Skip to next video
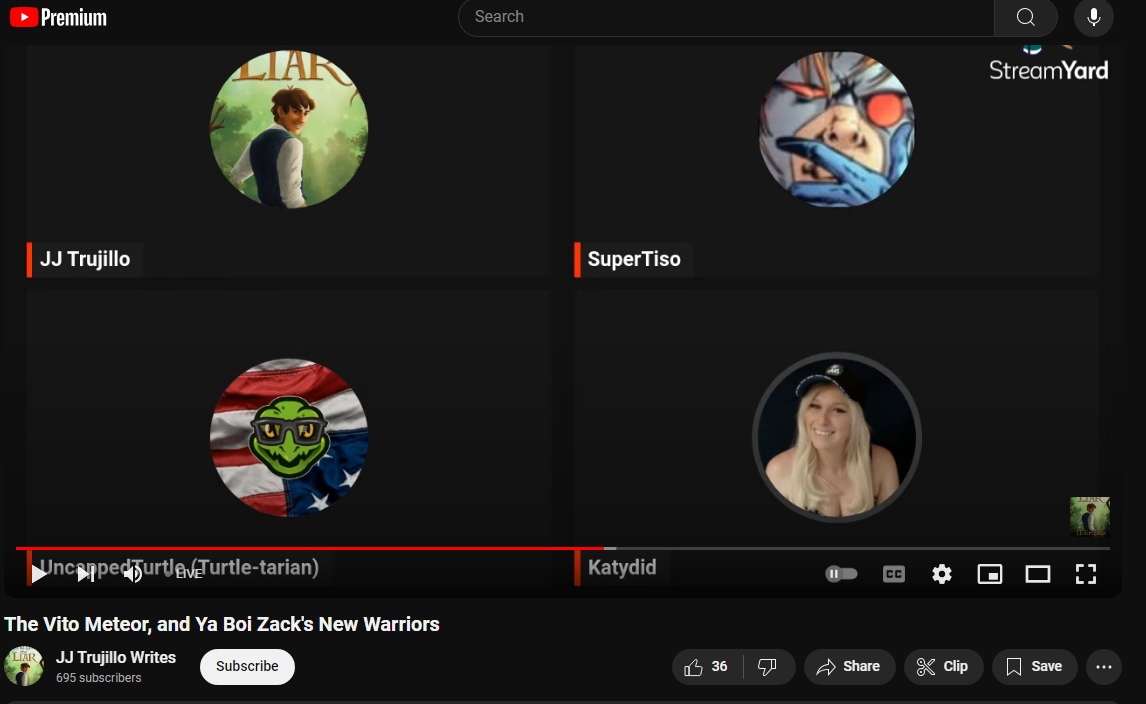1146x704 pixels. click(86, 574)
